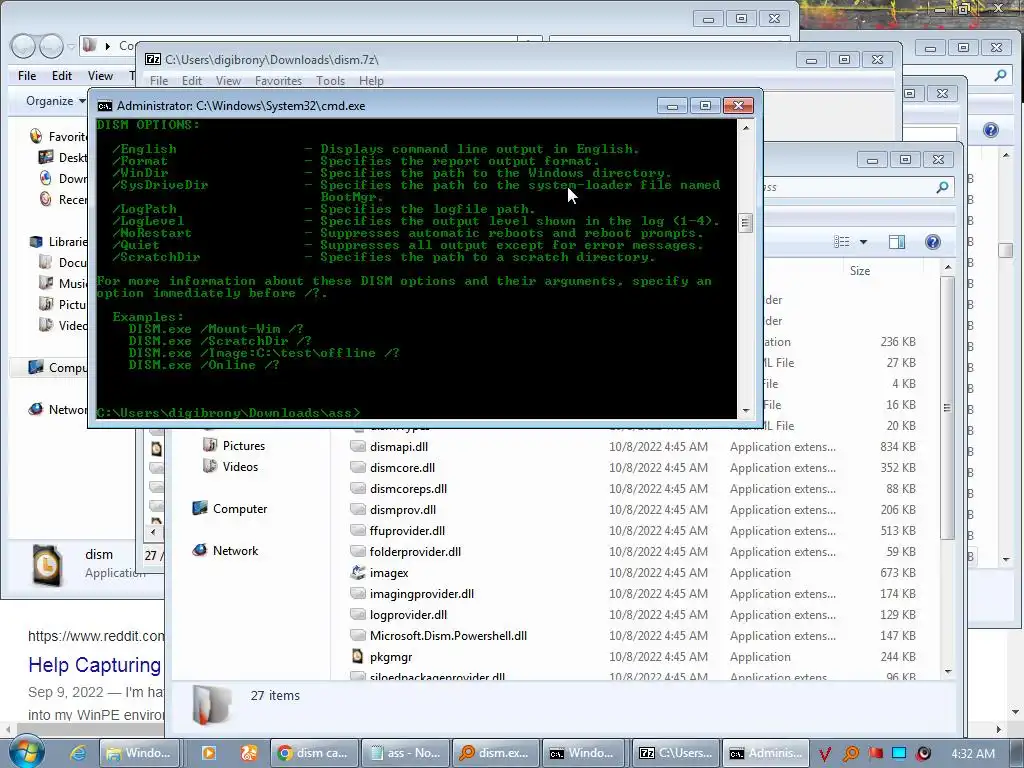
Task: Click the dism application thumbnail in details pane
Action: point(48,564)
